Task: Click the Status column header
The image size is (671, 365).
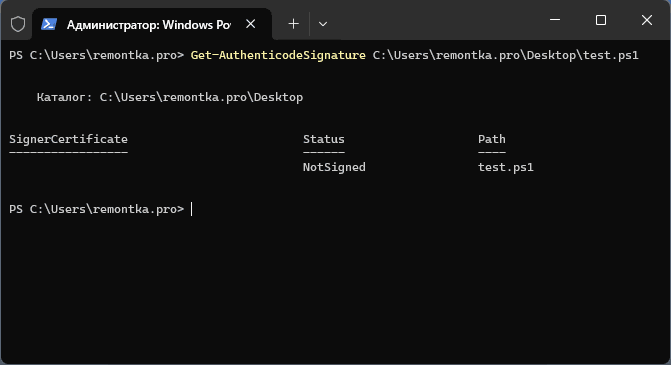Action: pos(324,139)
